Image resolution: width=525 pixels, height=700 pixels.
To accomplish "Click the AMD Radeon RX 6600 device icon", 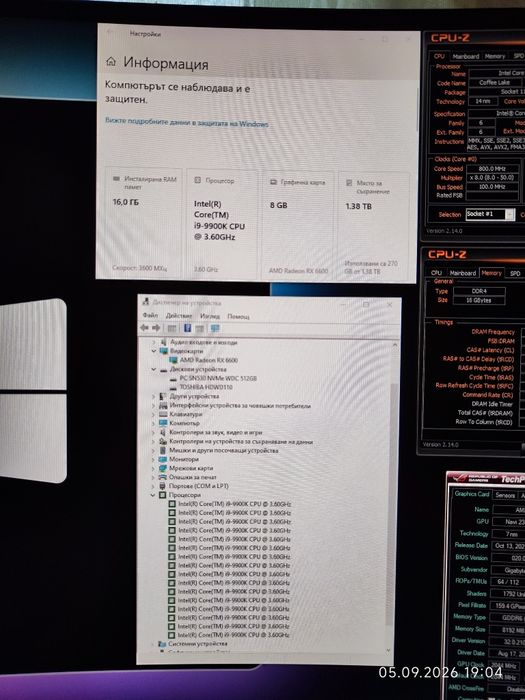I will [x=173, y=360].
